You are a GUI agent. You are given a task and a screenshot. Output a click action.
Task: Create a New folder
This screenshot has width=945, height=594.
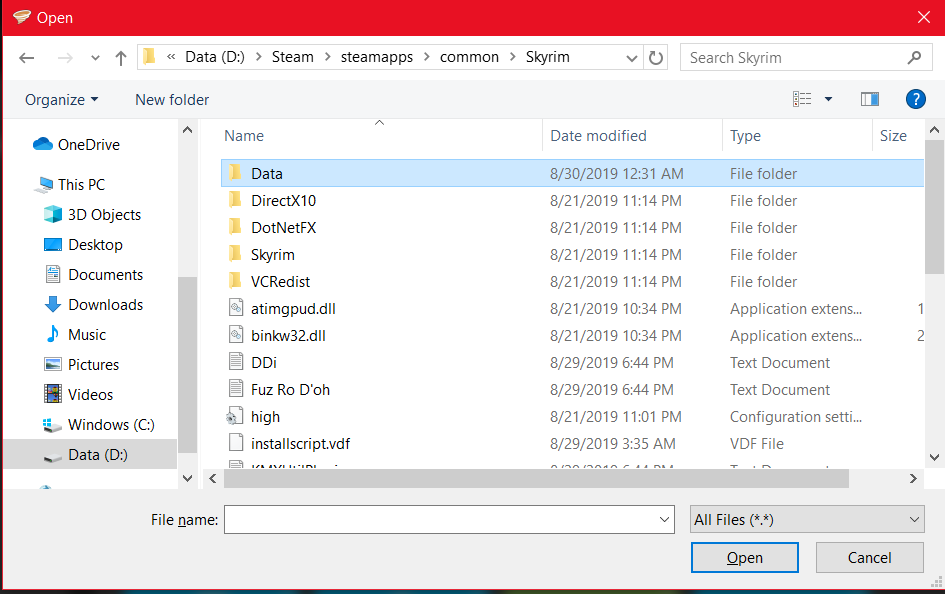[172, 99]
